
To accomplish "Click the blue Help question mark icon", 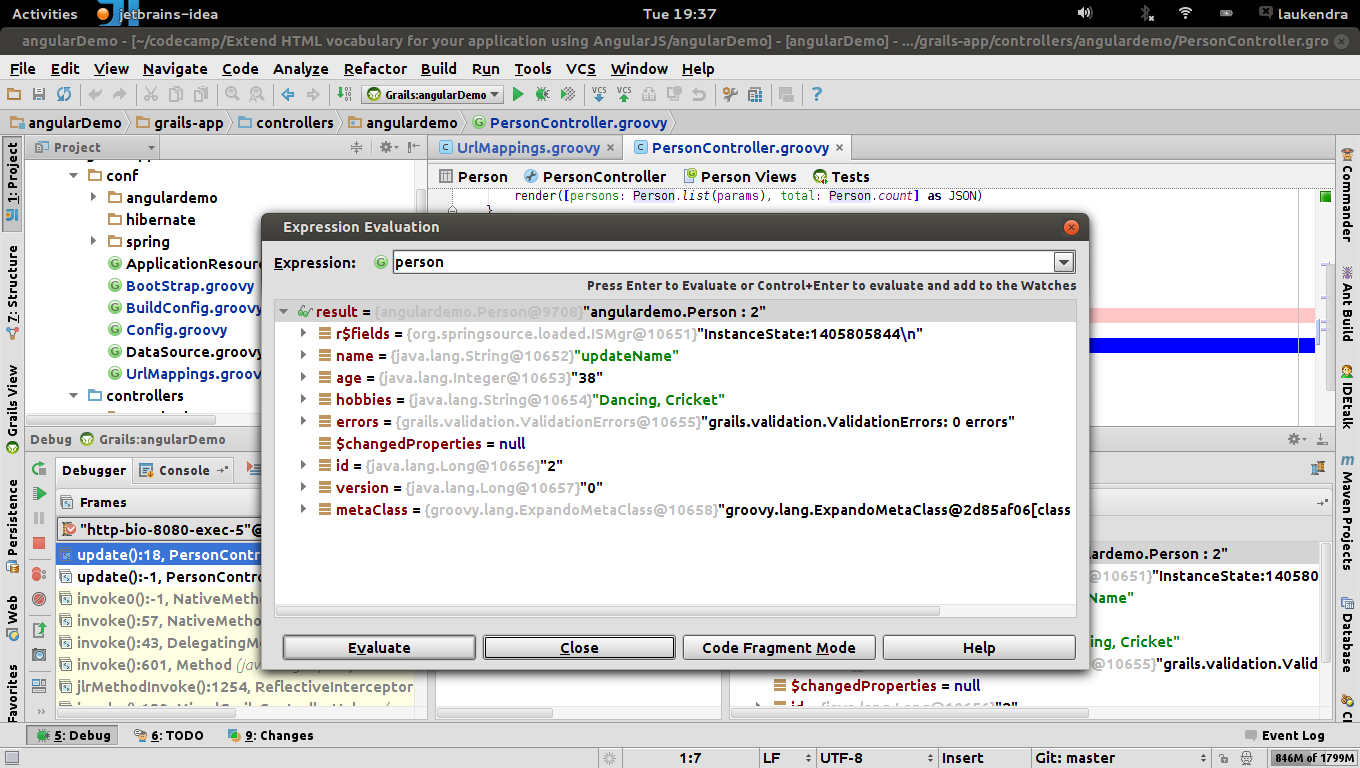I will 817,94.
